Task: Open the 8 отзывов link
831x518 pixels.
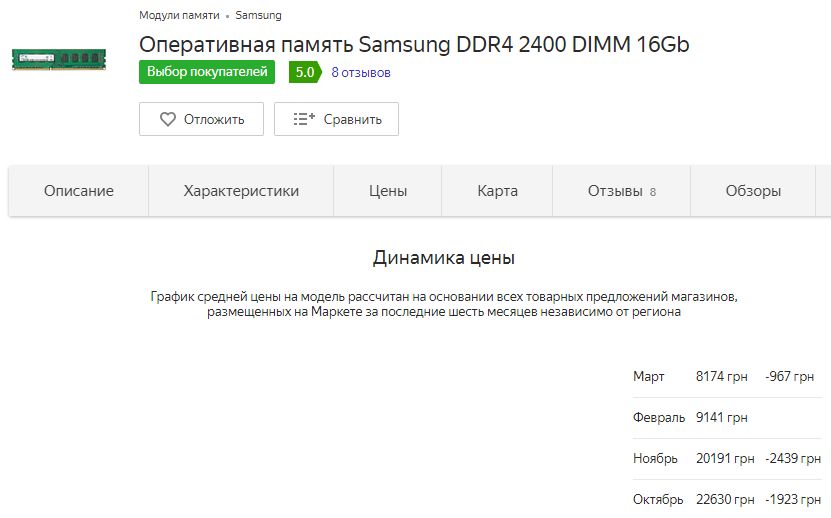Action: [361, 73]
